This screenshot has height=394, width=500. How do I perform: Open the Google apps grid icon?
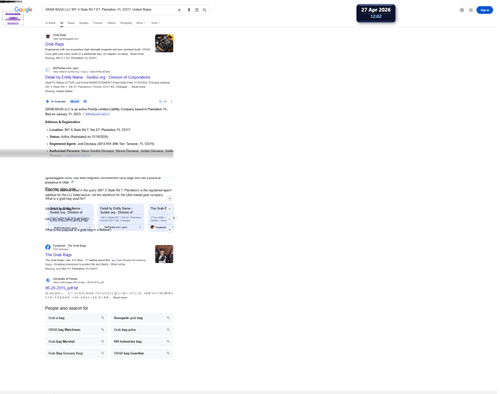[x=471, y=10]
